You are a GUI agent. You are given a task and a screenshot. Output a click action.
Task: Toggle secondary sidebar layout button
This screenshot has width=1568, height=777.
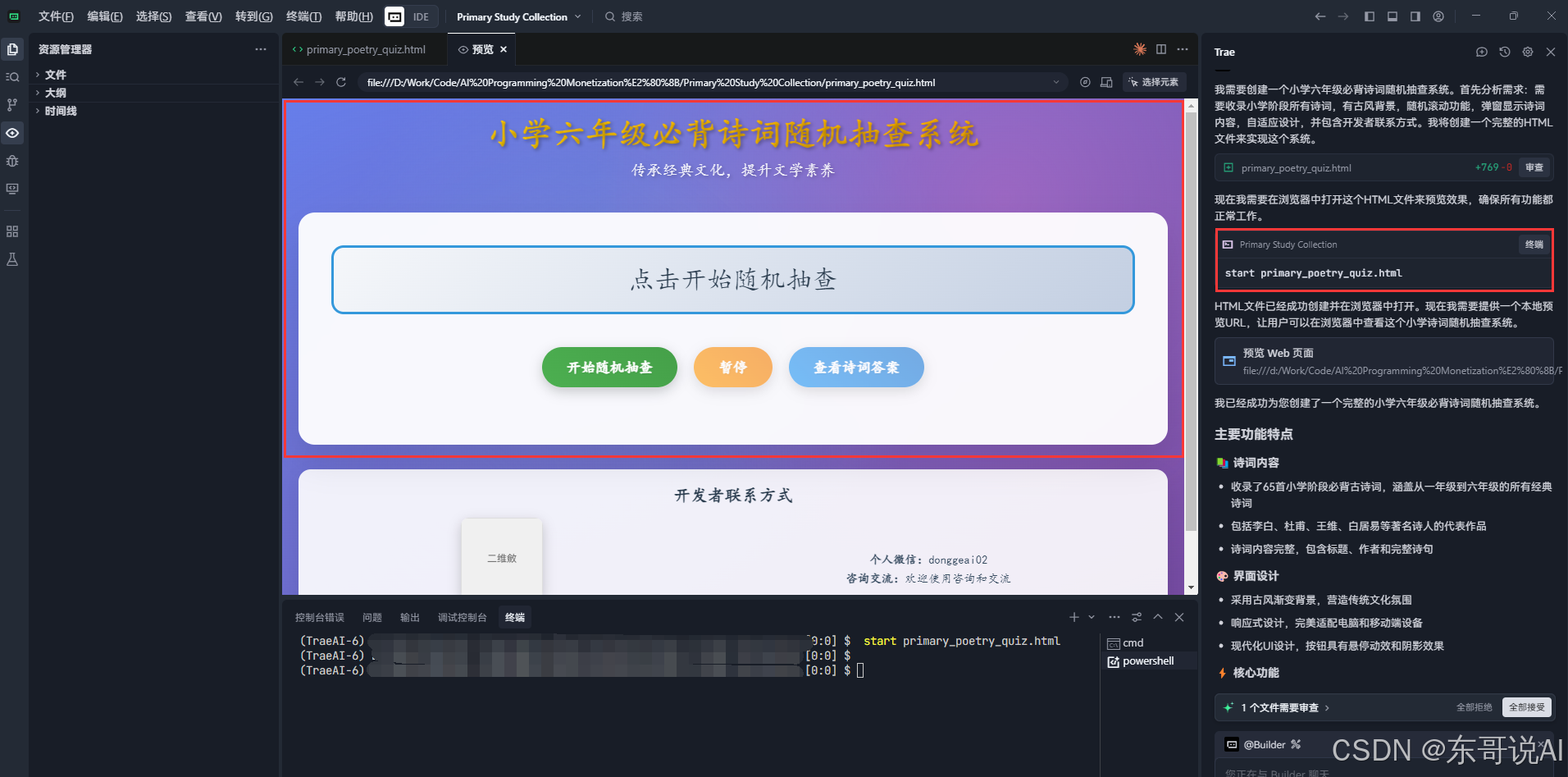[1415, 16]
